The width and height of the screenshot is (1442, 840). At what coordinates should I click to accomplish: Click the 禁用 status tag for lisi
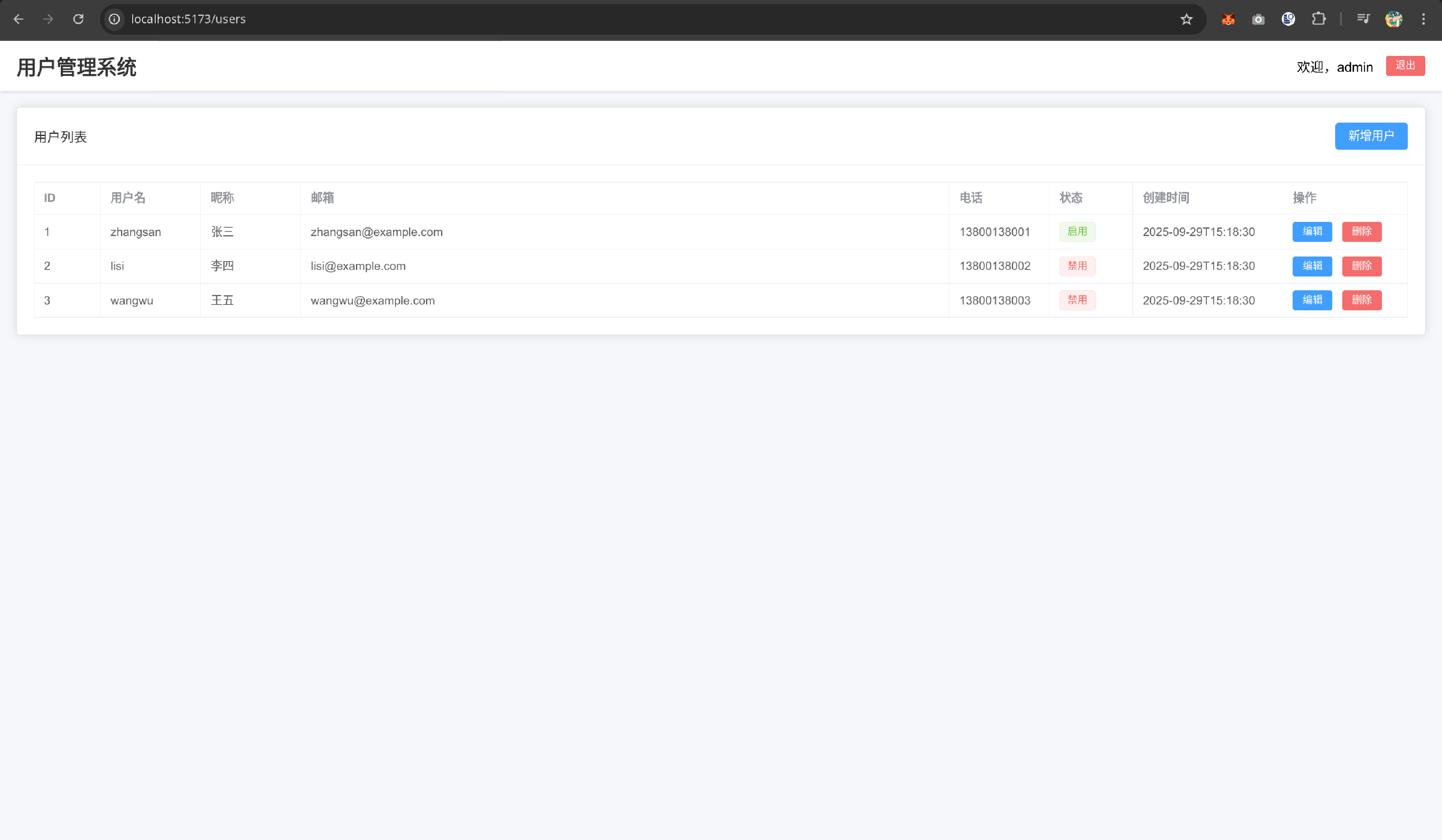(1076, 266)
